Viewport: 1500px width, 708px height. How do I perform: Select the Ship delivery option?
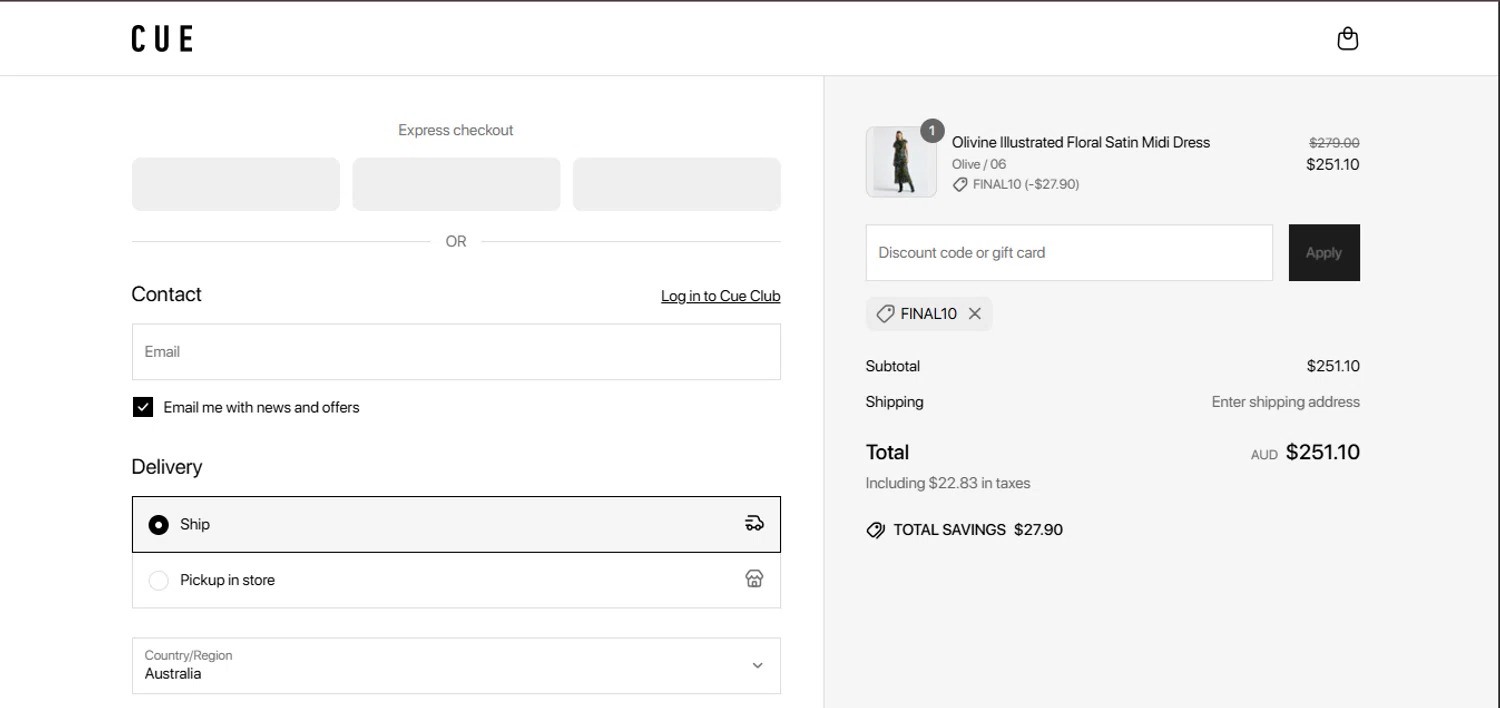(456, 524)
